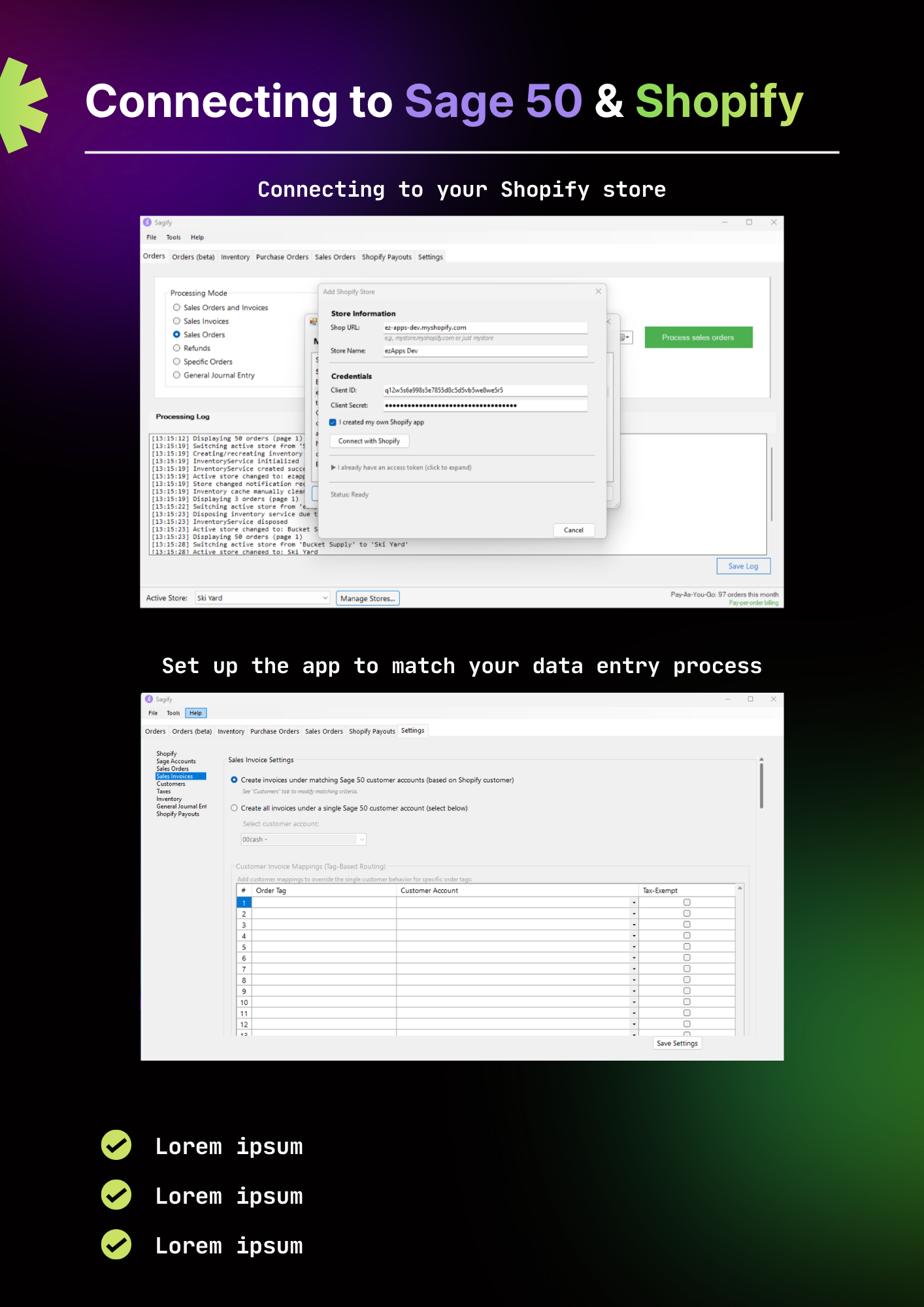Click Order Tag cell in mapping row 1
This screenshot has width=924, height=1307.
point(324,902)
